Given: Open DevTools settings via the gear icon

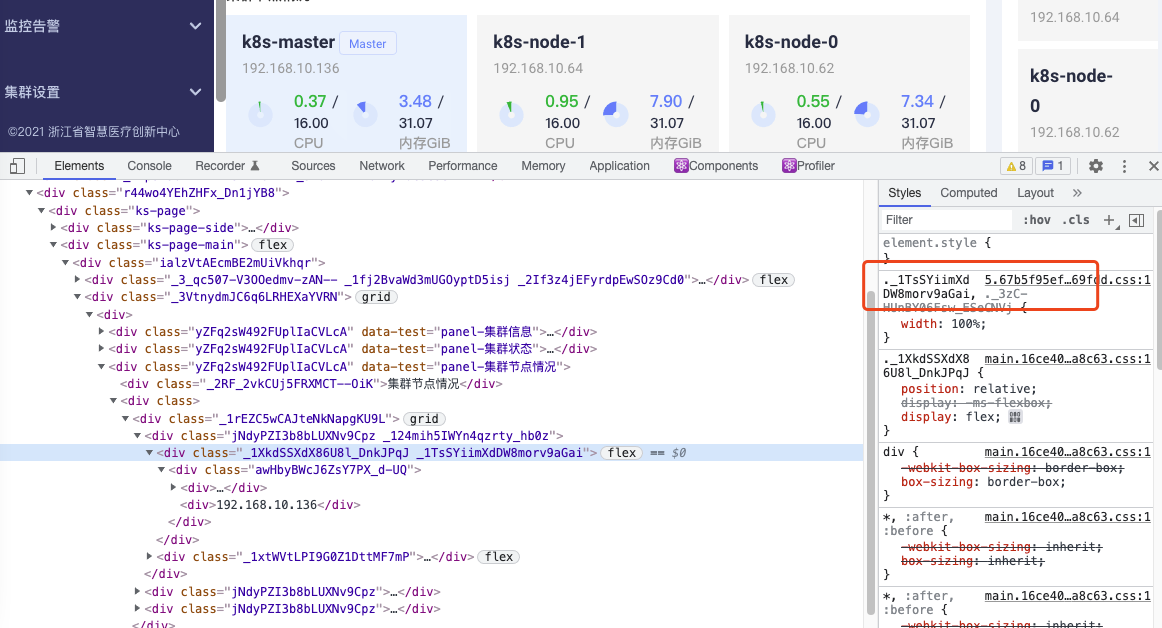Looking at the screenshot, I should pos(1096,165).
